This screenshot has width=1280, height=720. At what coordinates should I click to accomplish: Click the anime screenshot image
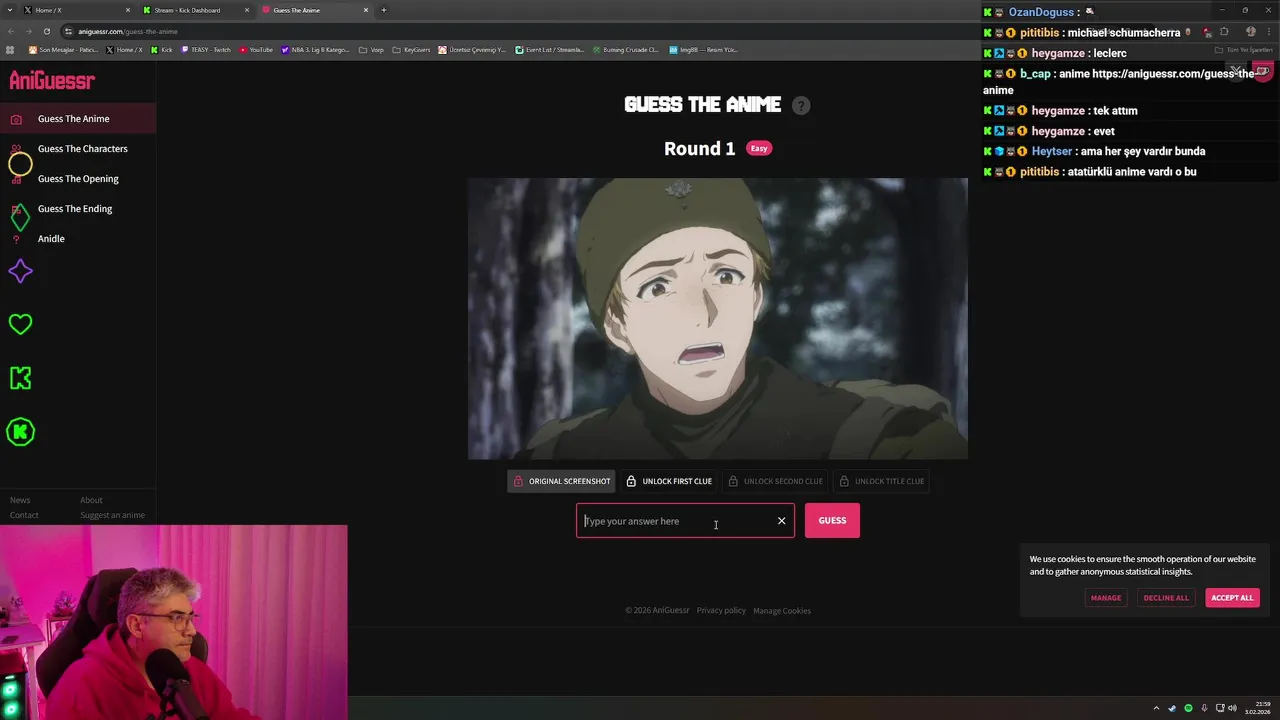tap(718, 318)
